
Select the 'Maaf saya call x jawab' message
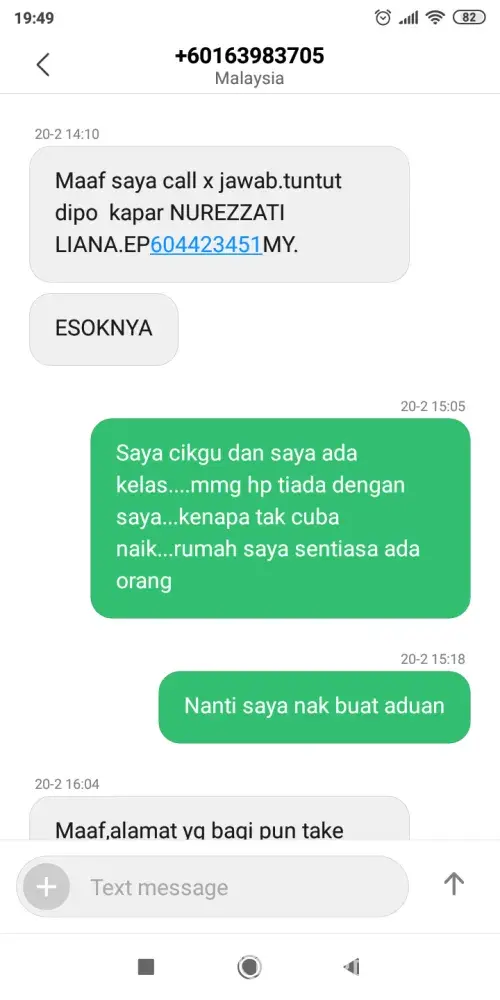219,214
